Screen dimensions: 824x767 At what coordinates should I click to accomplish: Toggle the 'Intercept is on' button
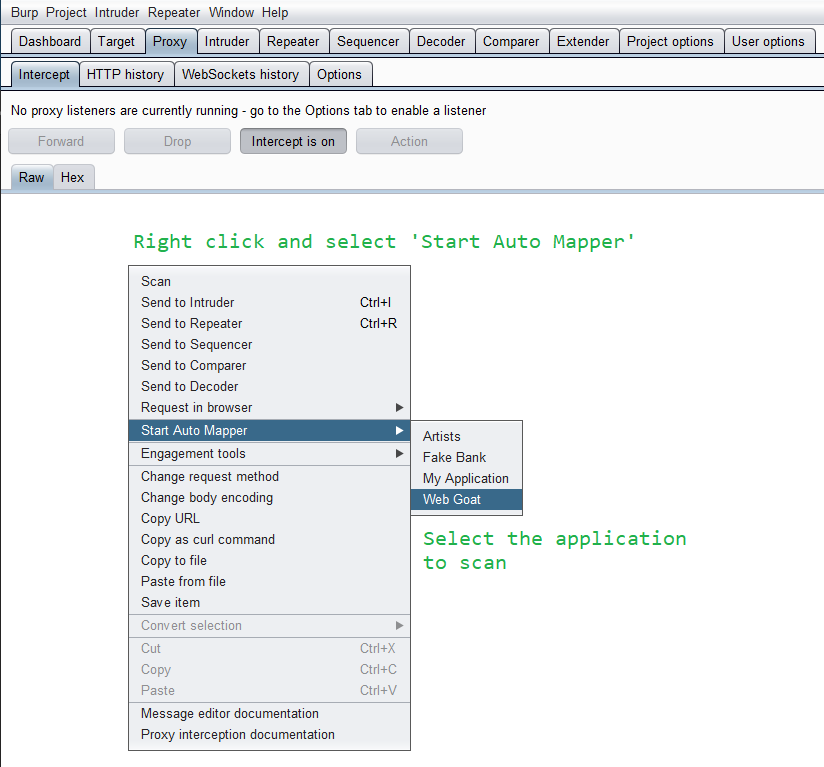point(293,141)
